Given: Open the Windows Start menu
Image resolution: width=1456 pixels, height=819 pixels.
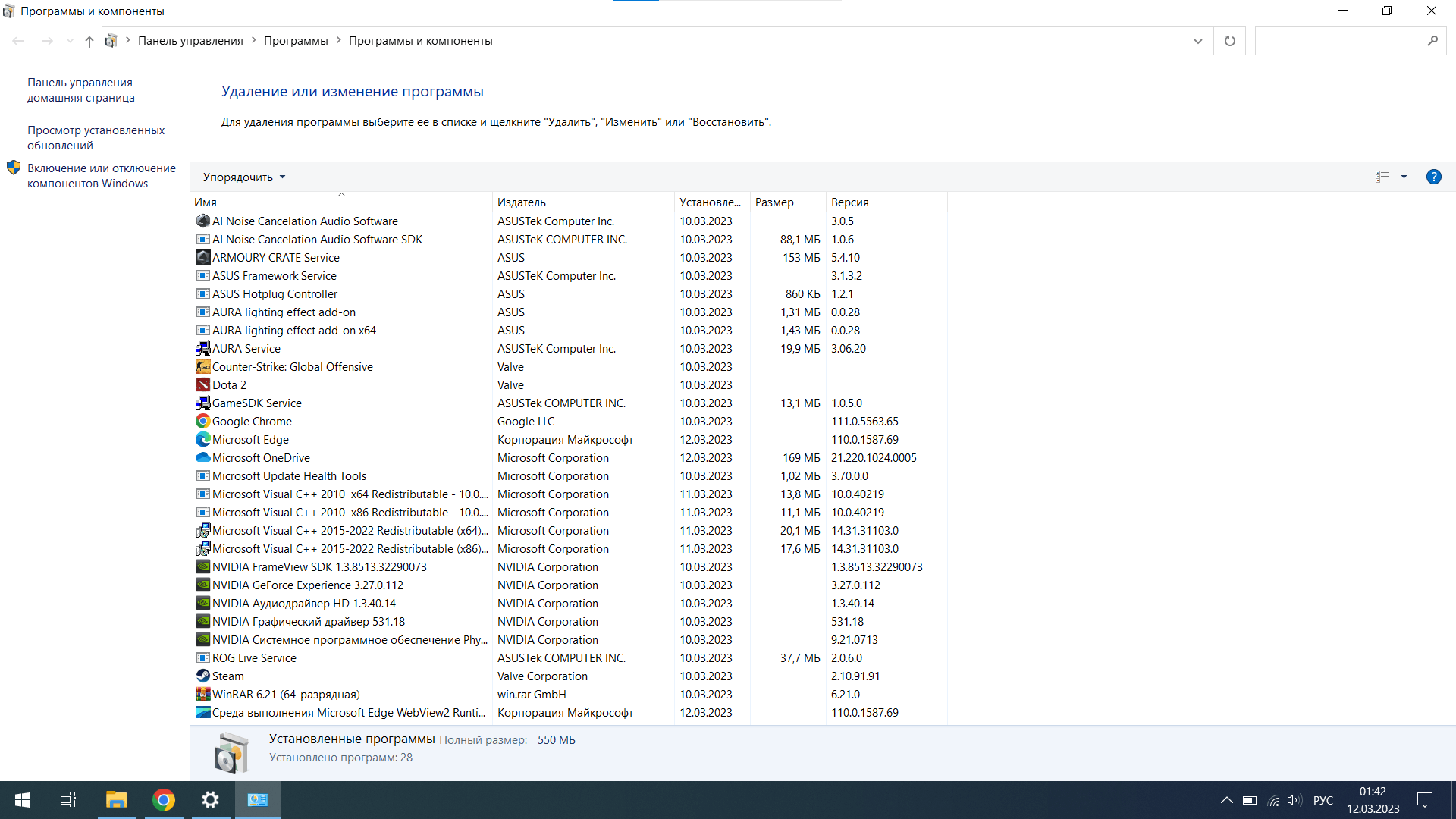Looking at the screenshot, I should [22, 800].
